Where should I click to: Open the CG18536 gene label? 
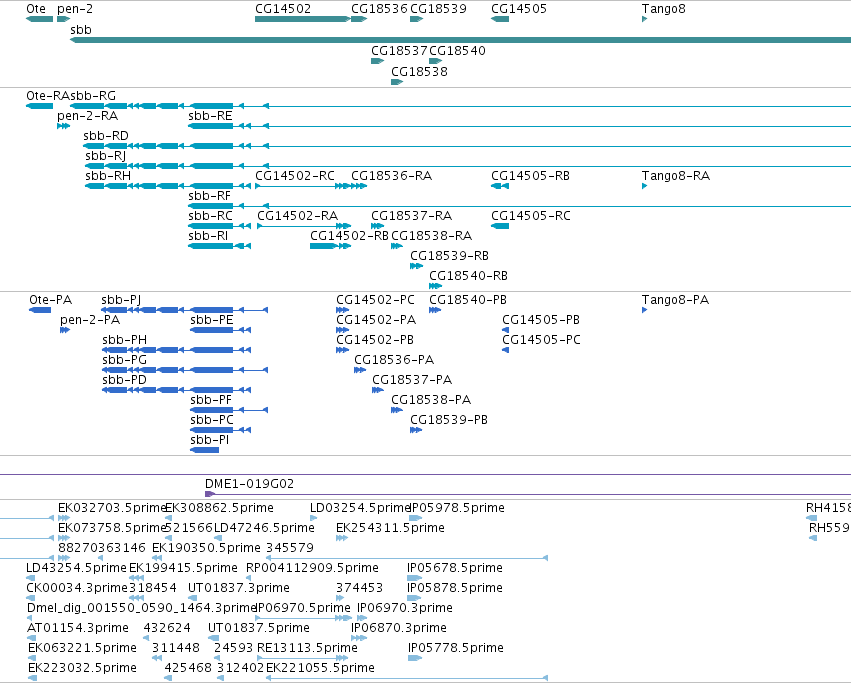tap(379, 9)
